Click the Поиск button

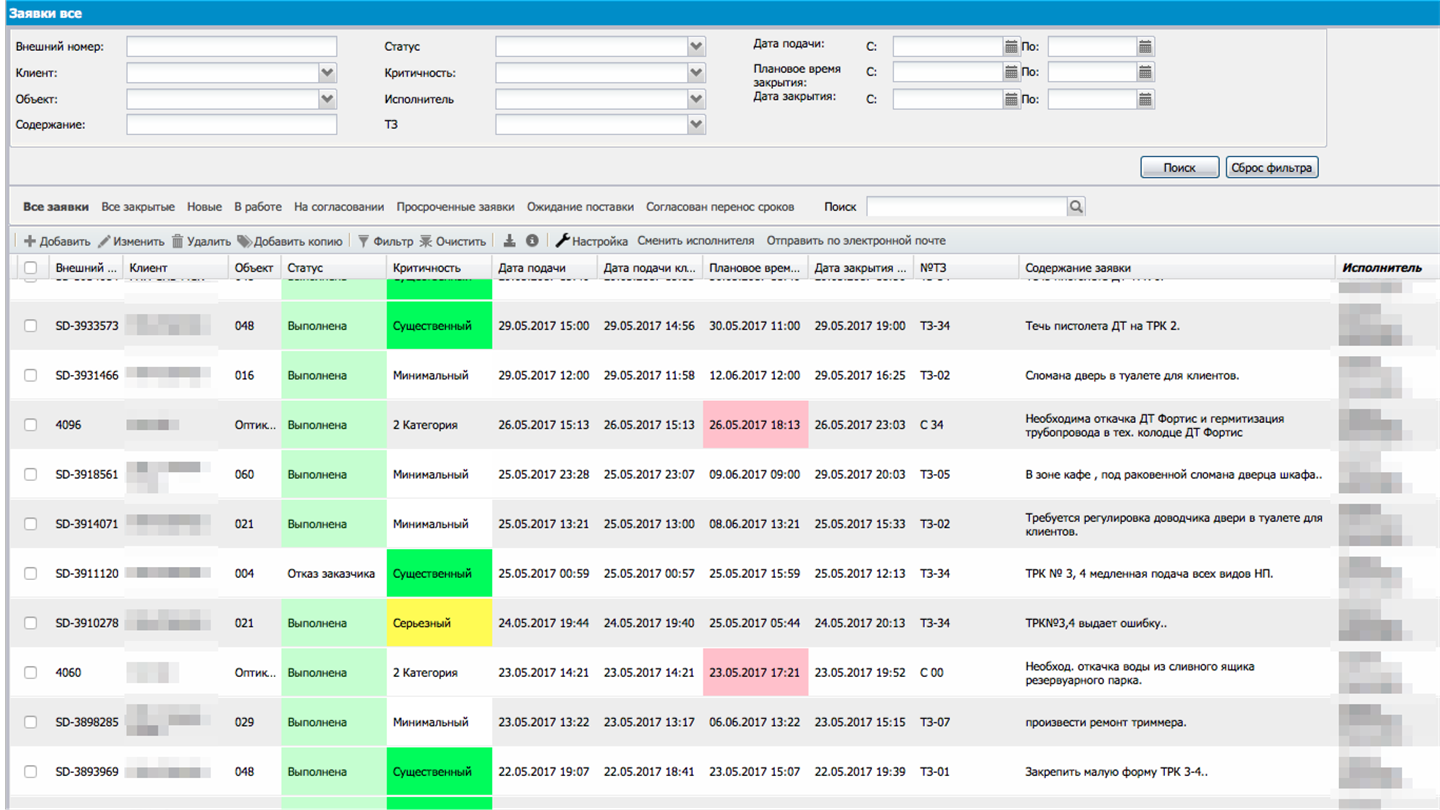tap(1180, 168)
